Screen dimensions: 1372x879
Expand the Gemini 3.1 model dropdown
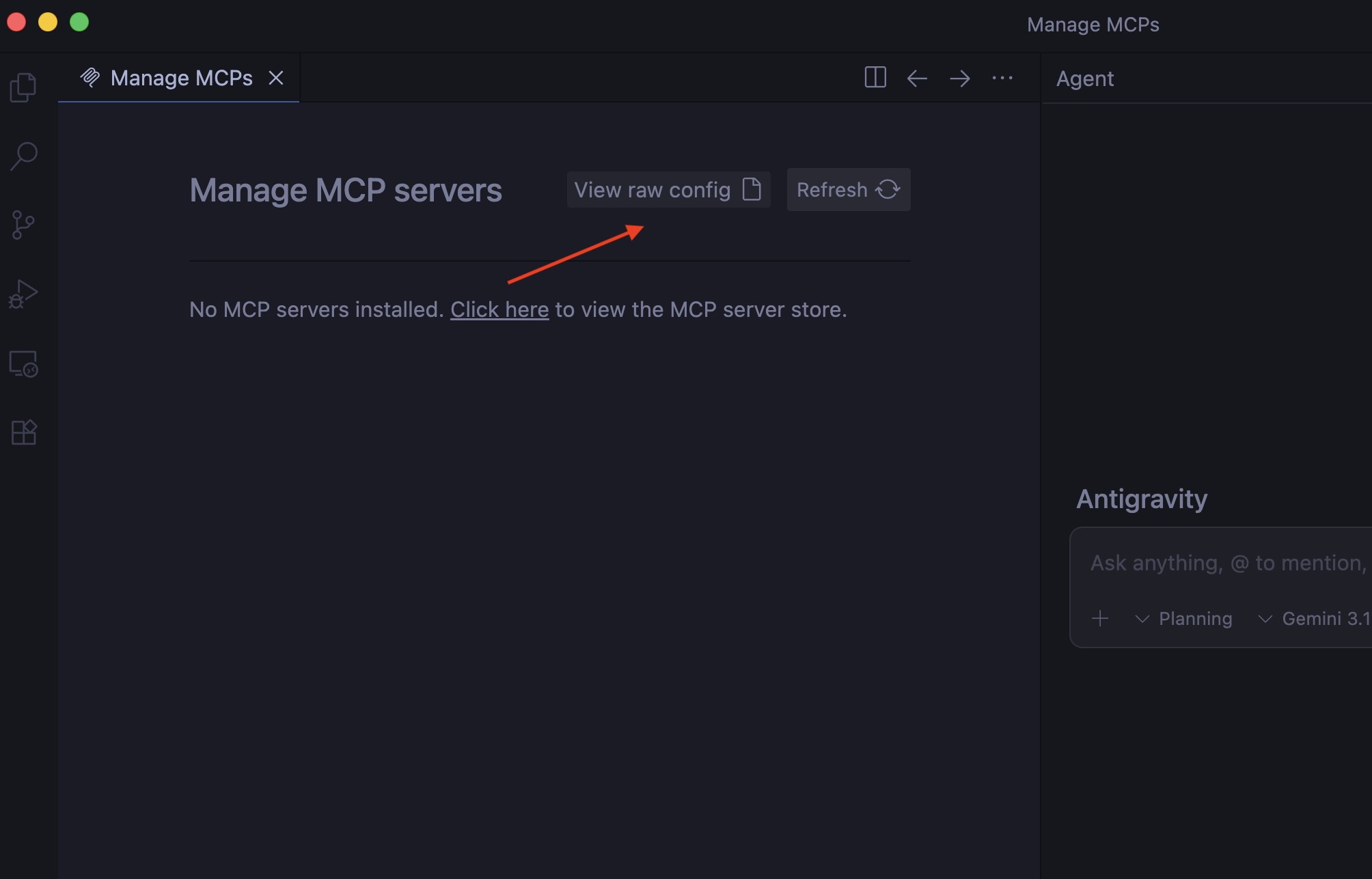pyautogui.click(x=1315, y=619)
